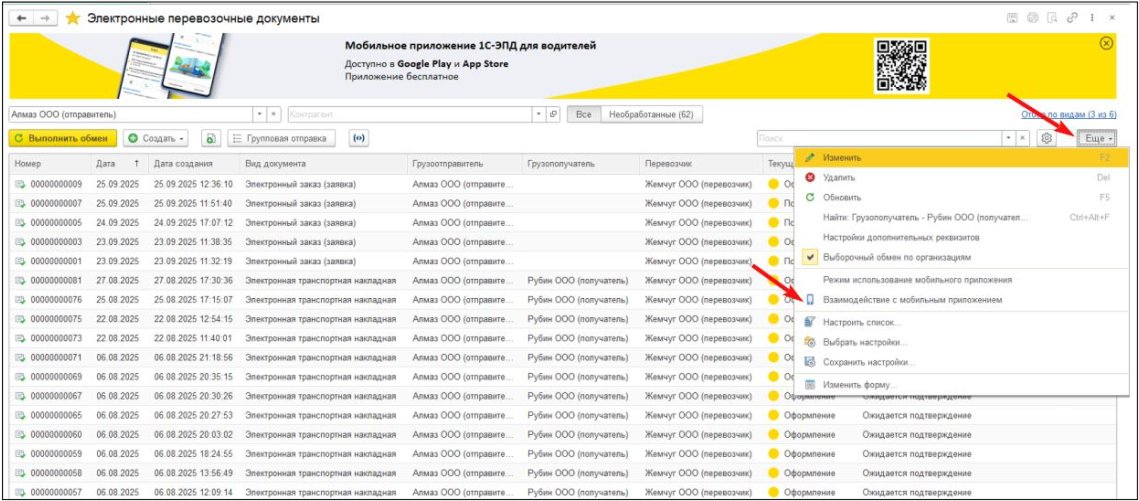Select Настроить список in the menu
This screenshot has width=1139, height=501.
(861, 322)
